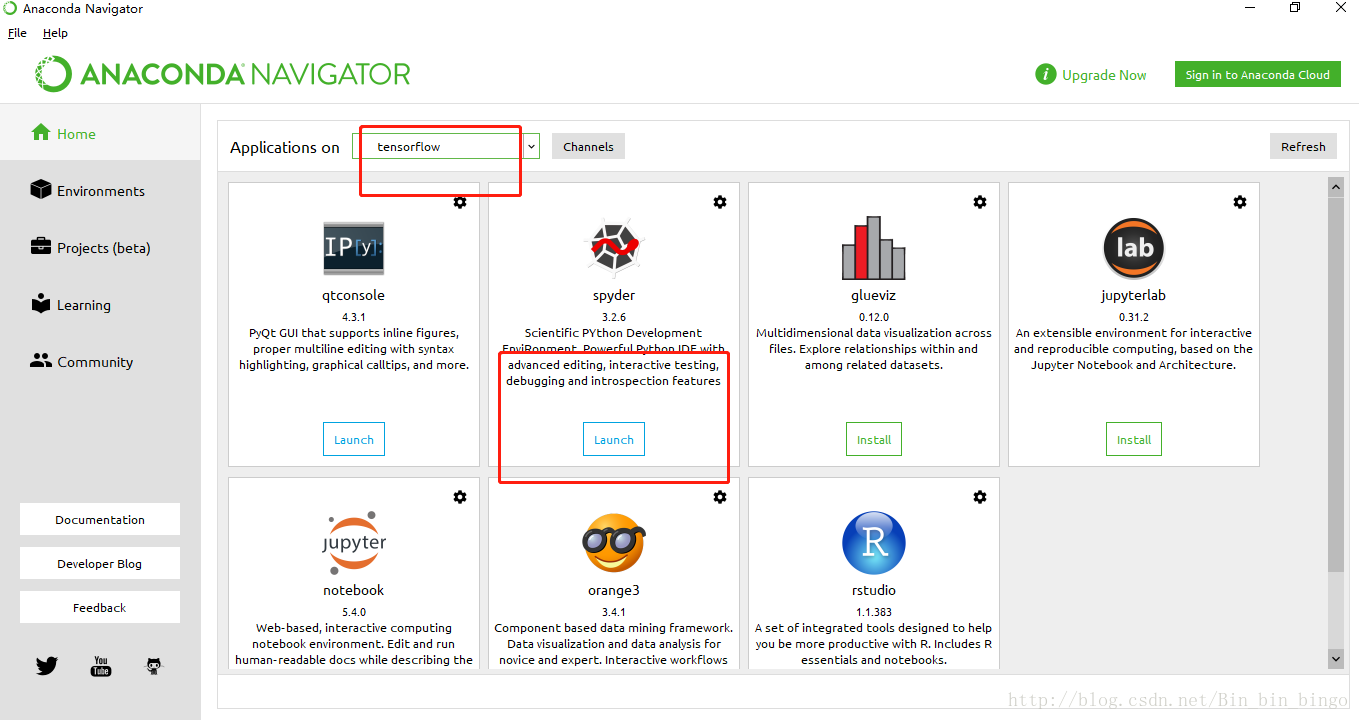Click the Jupyter notebook logo
Viewport: 1359px width, 720px height.
[354, 543]
